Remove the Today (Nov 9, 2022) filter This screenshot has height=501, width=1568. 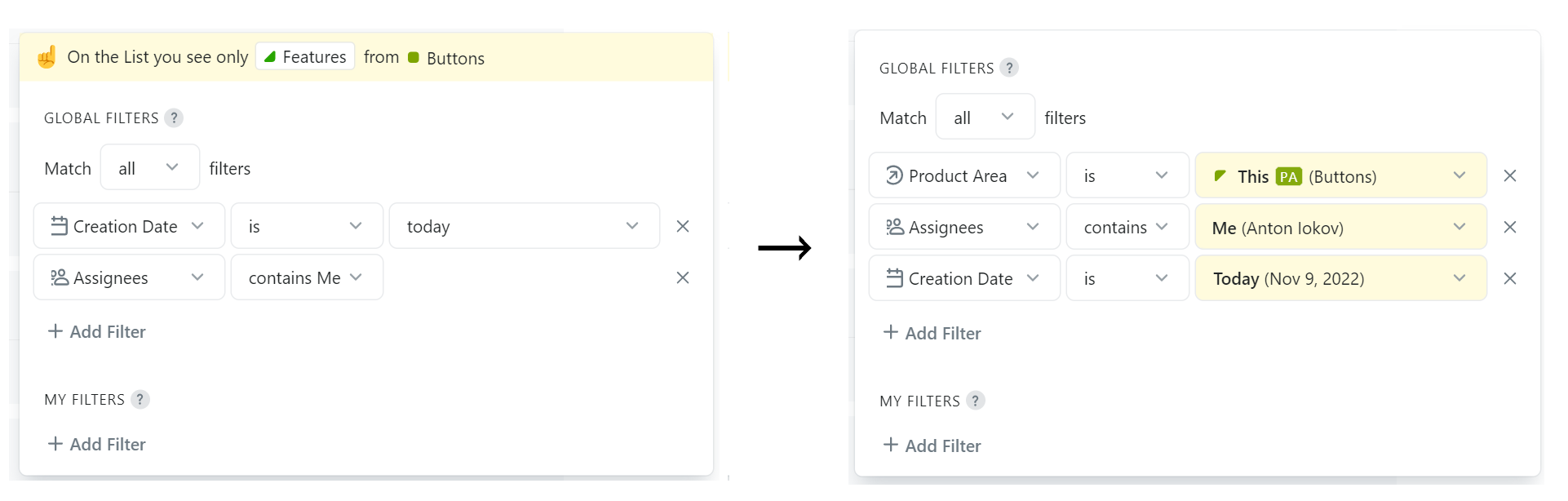[x=1510, y=279]
